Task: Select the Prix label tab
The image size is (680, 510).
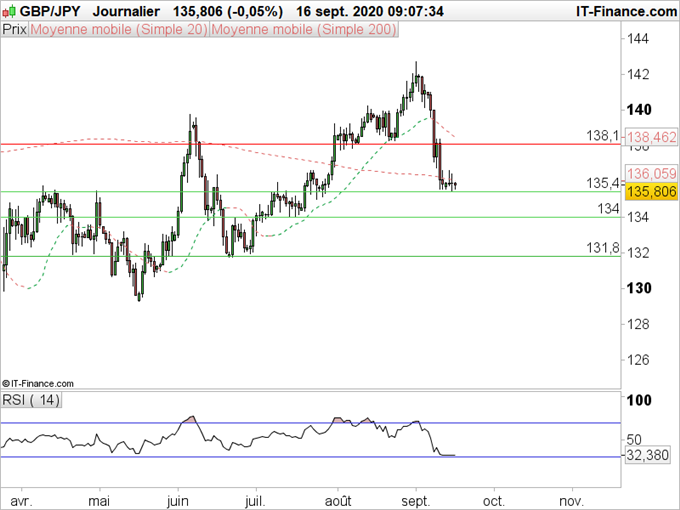Action: click(x=15, y=29)
